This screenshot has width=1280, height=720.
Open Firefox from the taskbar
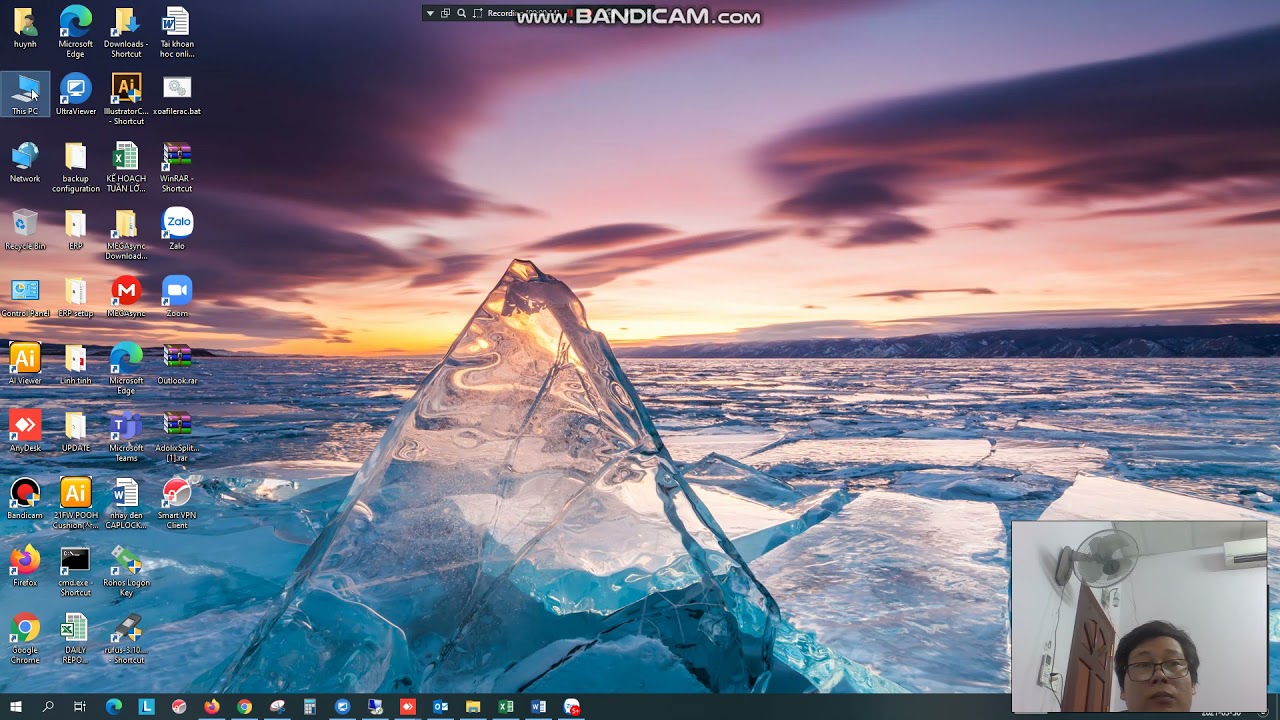tap(212, 707)
